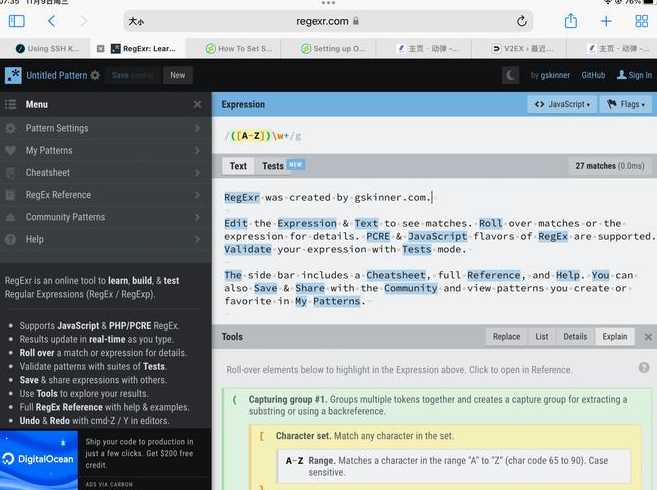Click My Patterns heart icon

pos(10,150)
